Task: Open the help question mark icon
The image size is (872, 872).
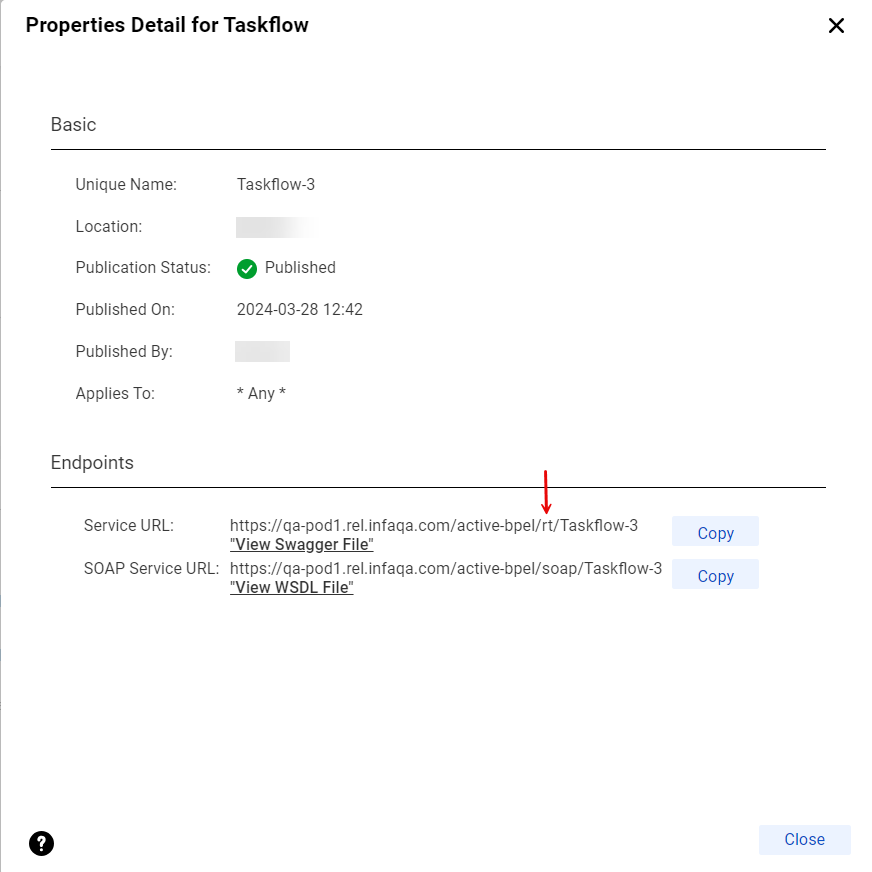Action: pyautogui.click(x=42, y=843)
